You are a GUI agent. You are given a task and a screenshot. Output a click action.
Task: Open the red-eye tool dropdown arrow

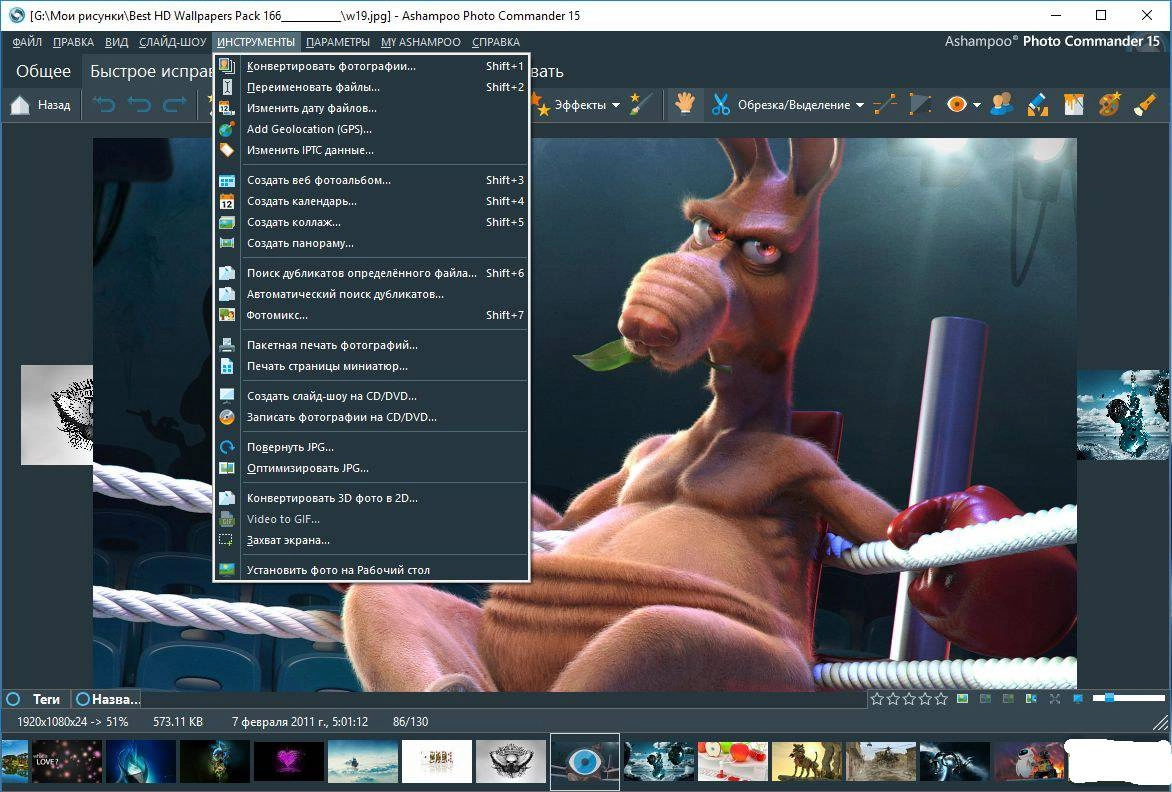[976, 105]
